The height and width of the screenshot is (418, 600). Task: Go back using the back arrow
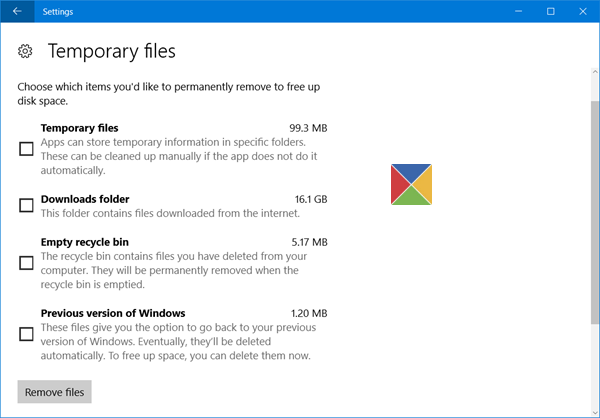(16, 11)
